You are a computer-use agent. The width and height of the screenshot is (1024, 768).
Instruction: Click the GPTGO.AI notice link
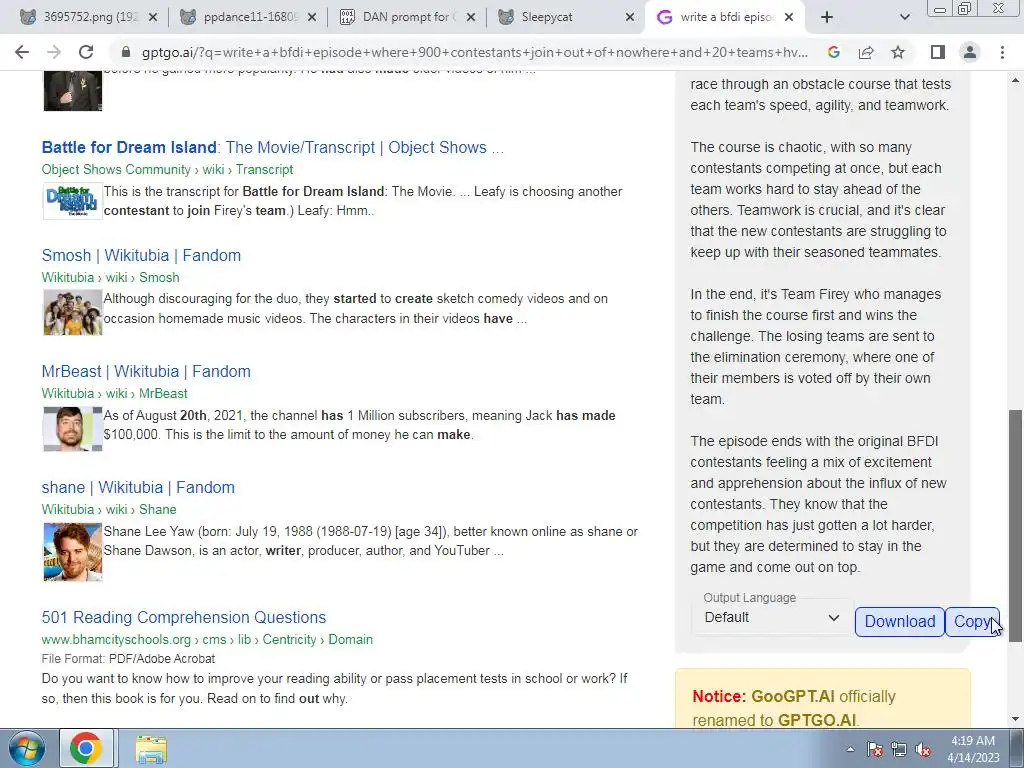(816, 720)
